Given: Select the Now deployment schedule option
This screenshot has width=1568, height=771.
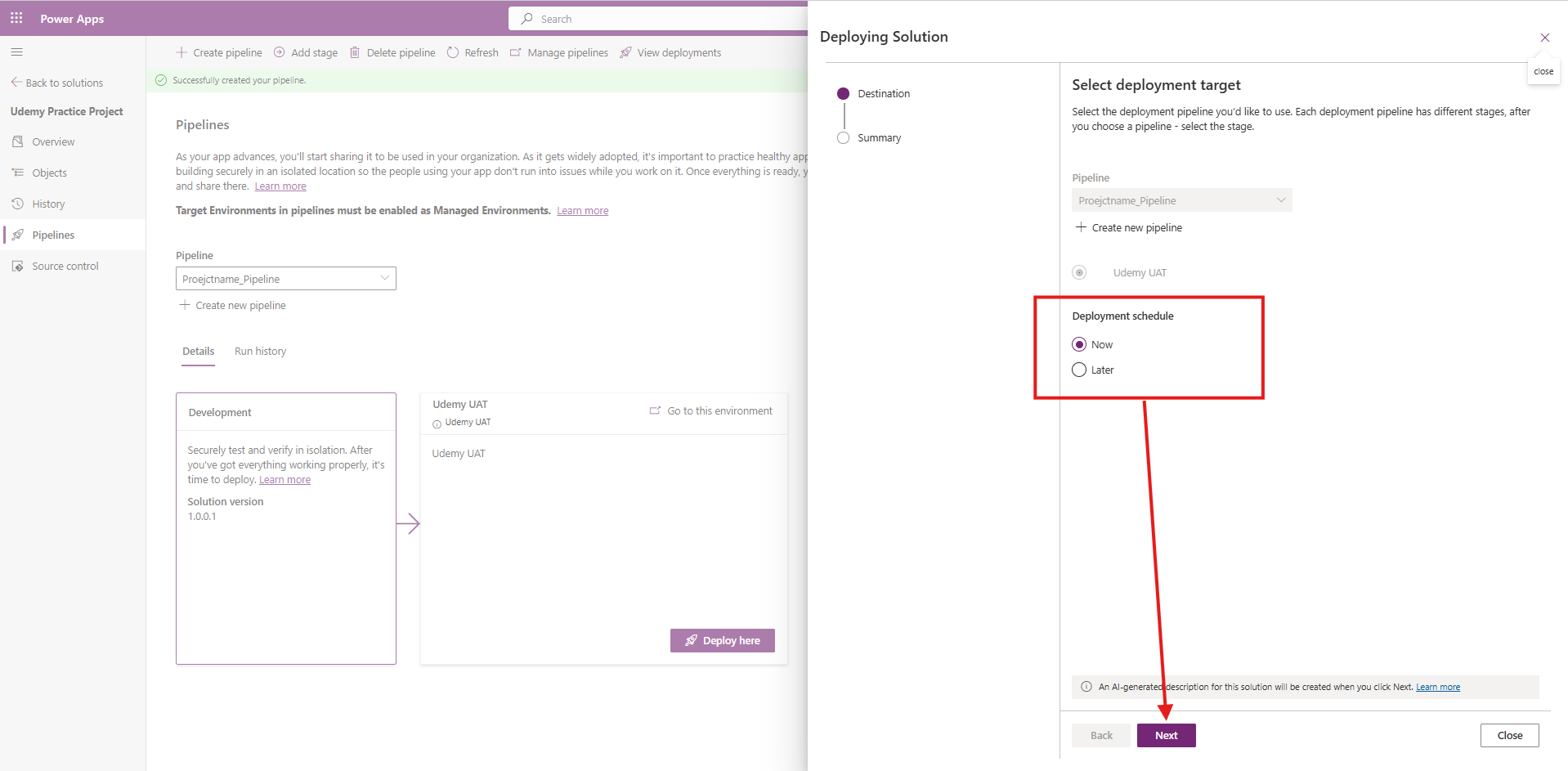Looking at the screenshot, I should [1079, 344].
